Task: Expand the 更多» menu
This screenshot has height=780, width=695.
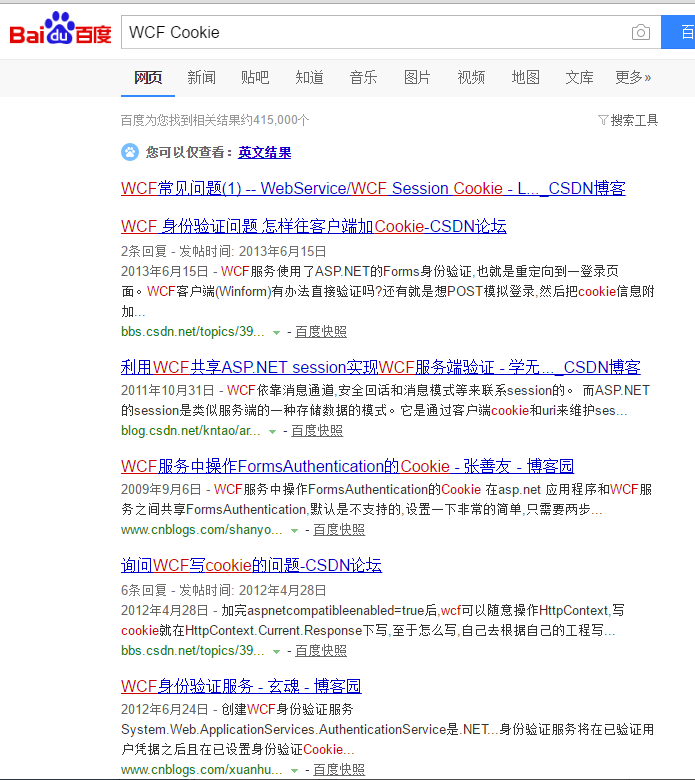Action: coord(633,78)
